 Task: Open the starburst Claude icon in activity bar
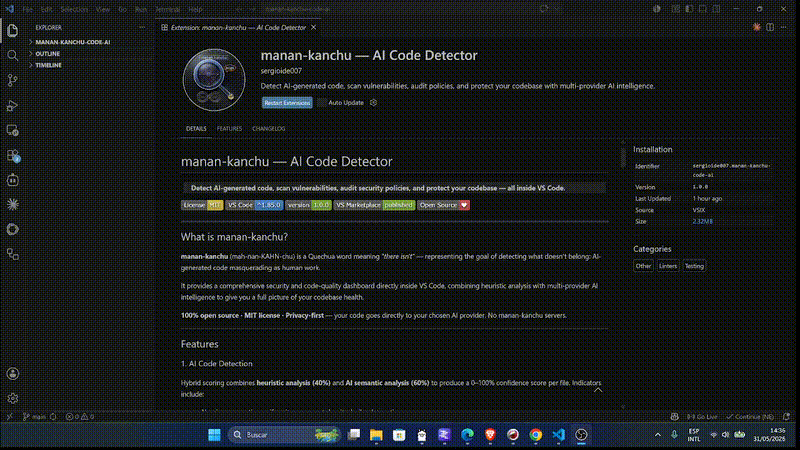click(13, 205)
